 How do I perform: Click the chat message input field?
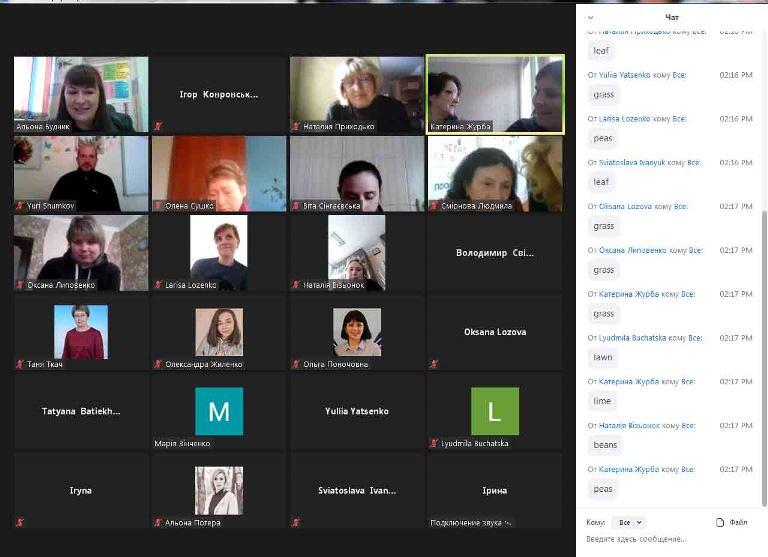tap(670, 539)
